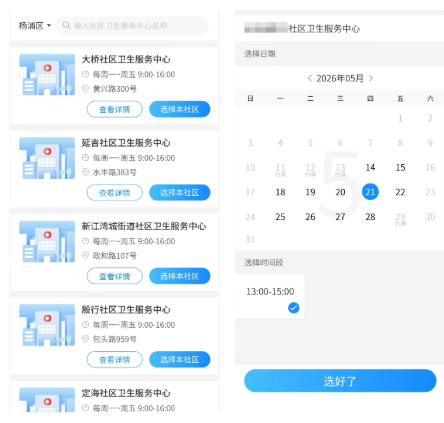The image size is (444, 423).
Task: Click the 殷行社区卫生服务中心 title
Action: point(126,310)
